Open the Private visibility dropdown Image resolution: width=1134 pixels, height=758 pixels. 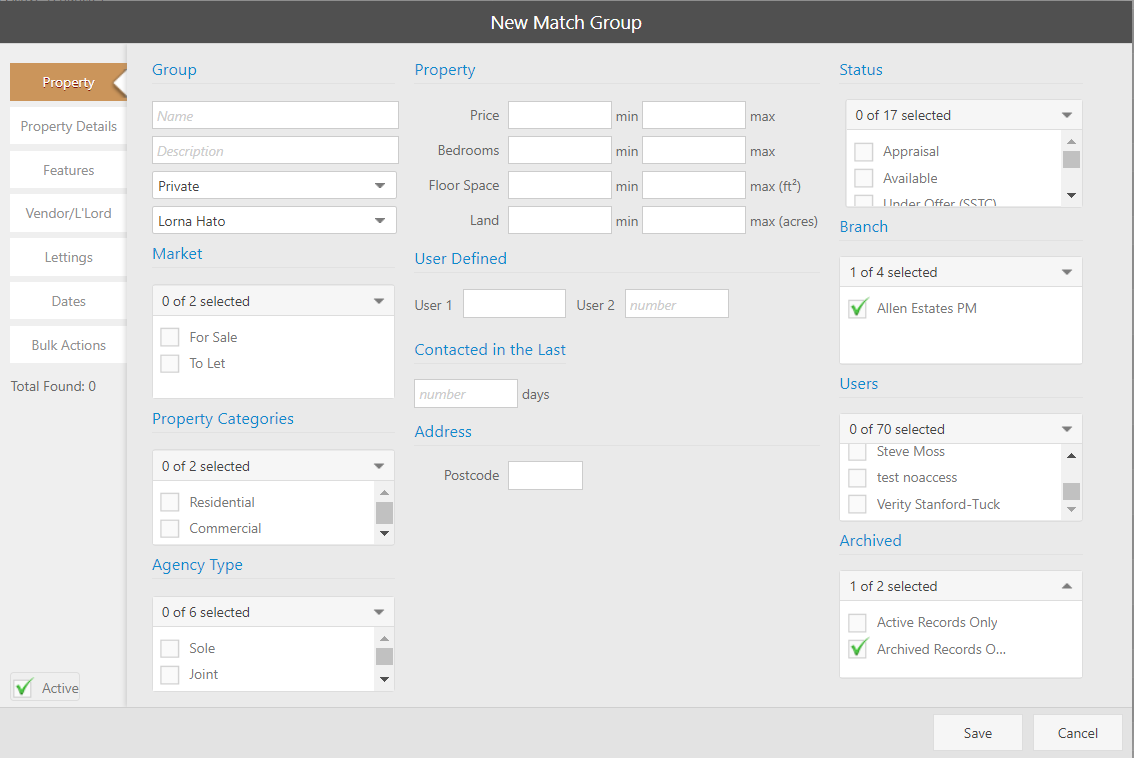(274, 186)
